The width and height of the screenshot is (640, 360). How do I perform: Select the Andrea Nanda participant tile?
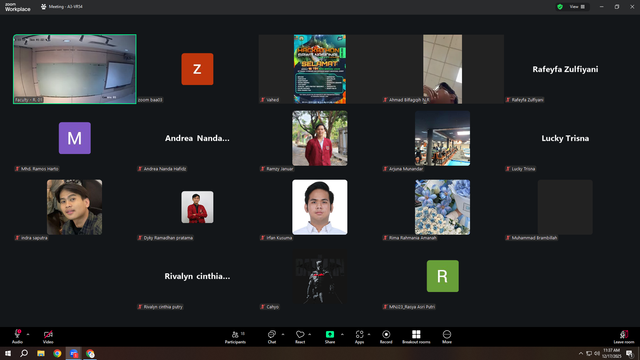197,138
